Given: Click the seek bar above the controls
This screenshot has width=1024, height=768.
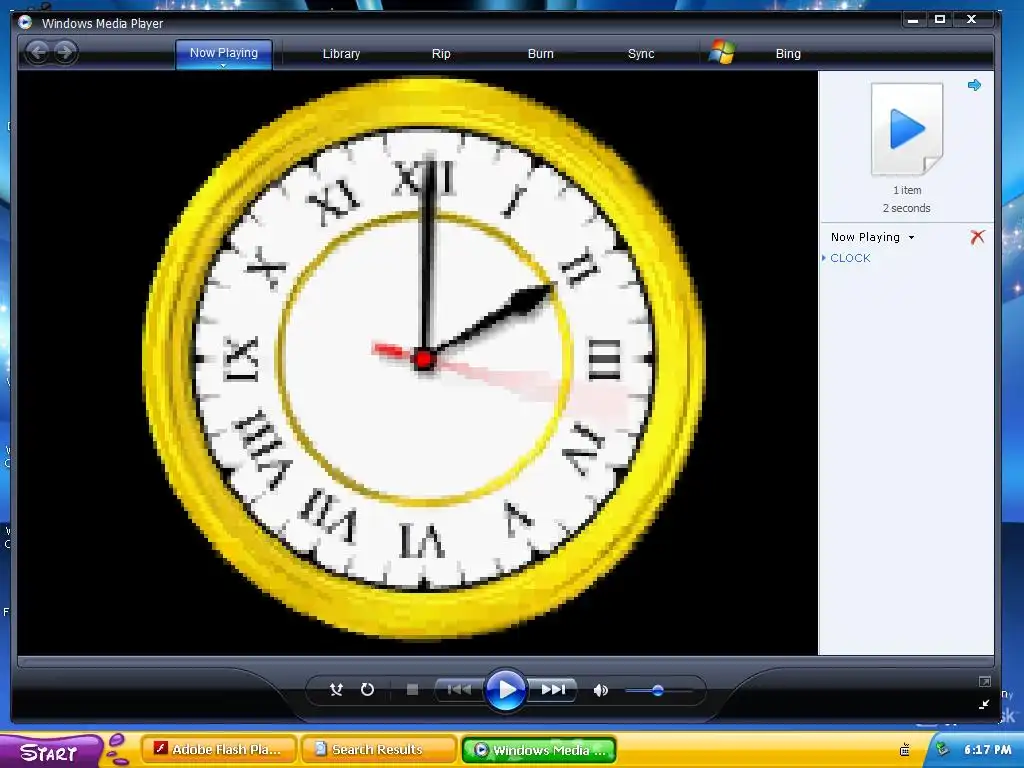Looking at the screenshot, I should 505,661.
